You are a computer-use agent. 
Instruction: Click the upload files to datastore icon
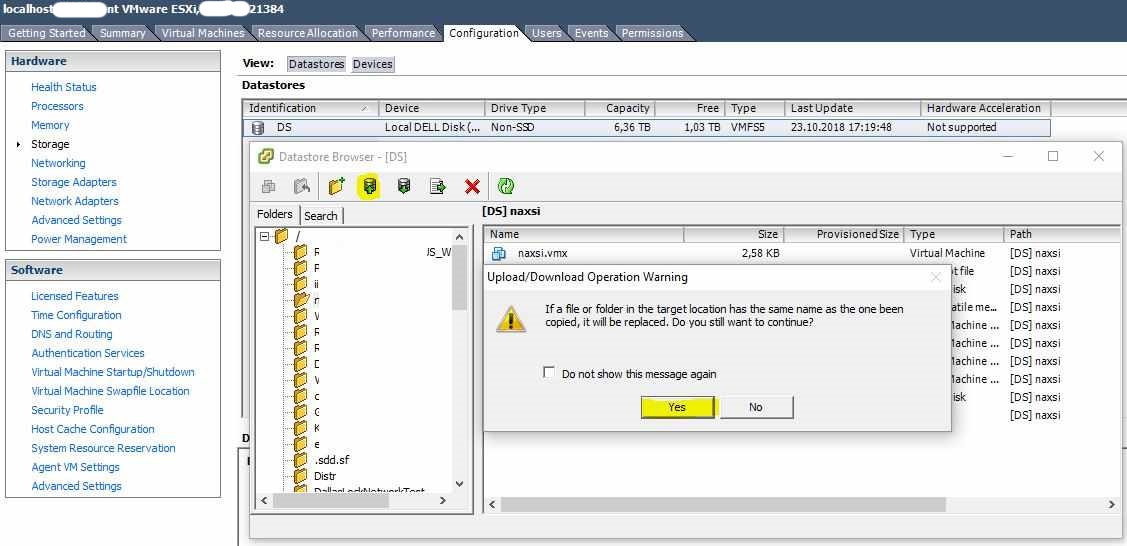click(369, 187)
